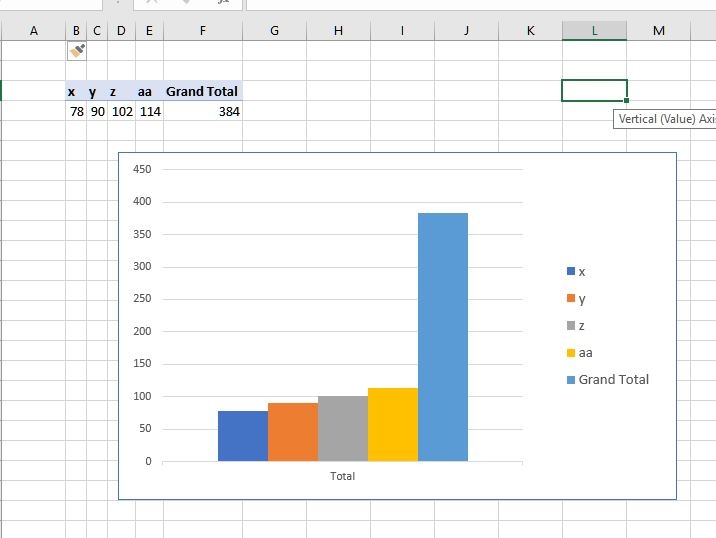716x538 pixels.
Task: Select the yellow aa bar
Action: 393,424
